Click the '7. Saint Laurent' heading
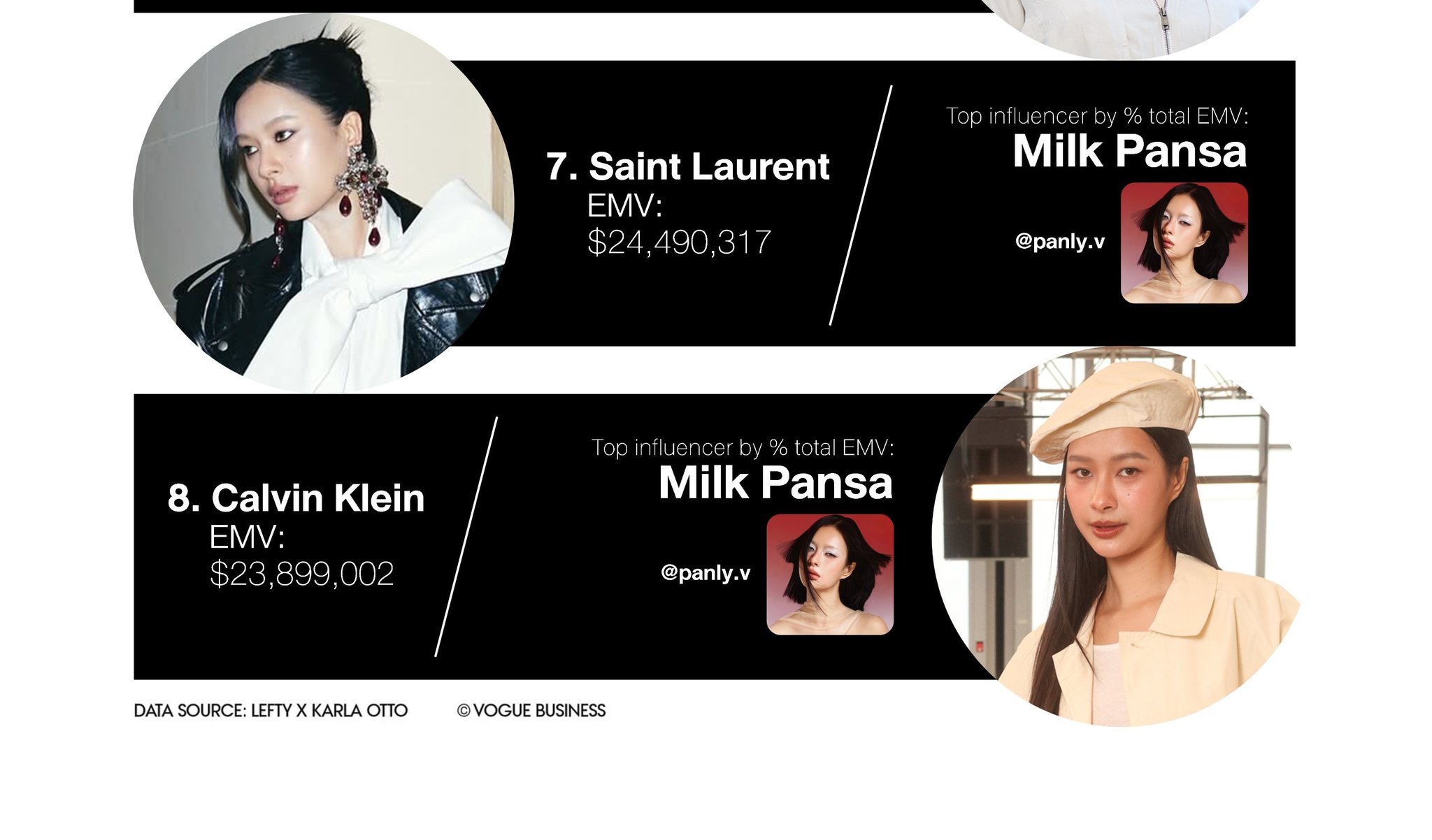This screenshot has width=1432, height=840. [x=688, y=166]
